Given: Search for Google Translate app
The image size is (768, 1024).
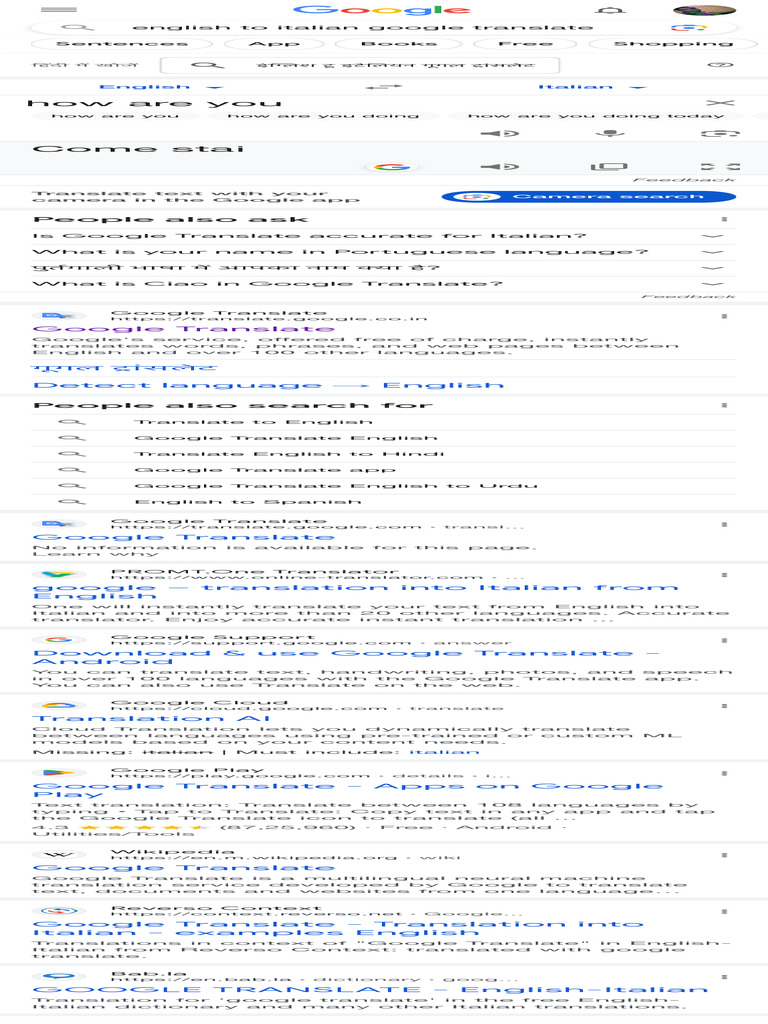Looking at the screenshot, I should click(383, 470).
